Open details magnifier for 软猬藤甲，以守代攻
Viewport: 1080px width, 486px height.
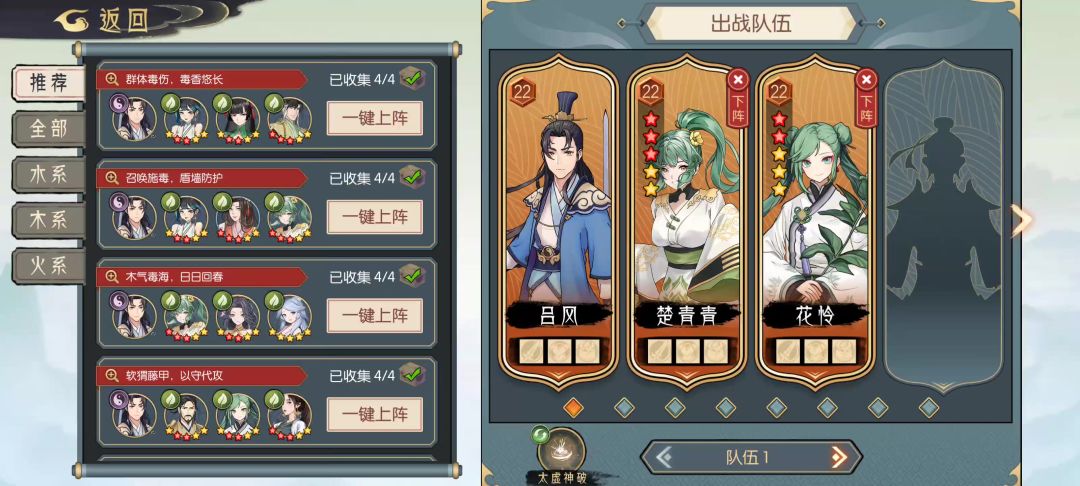point(112,376)
